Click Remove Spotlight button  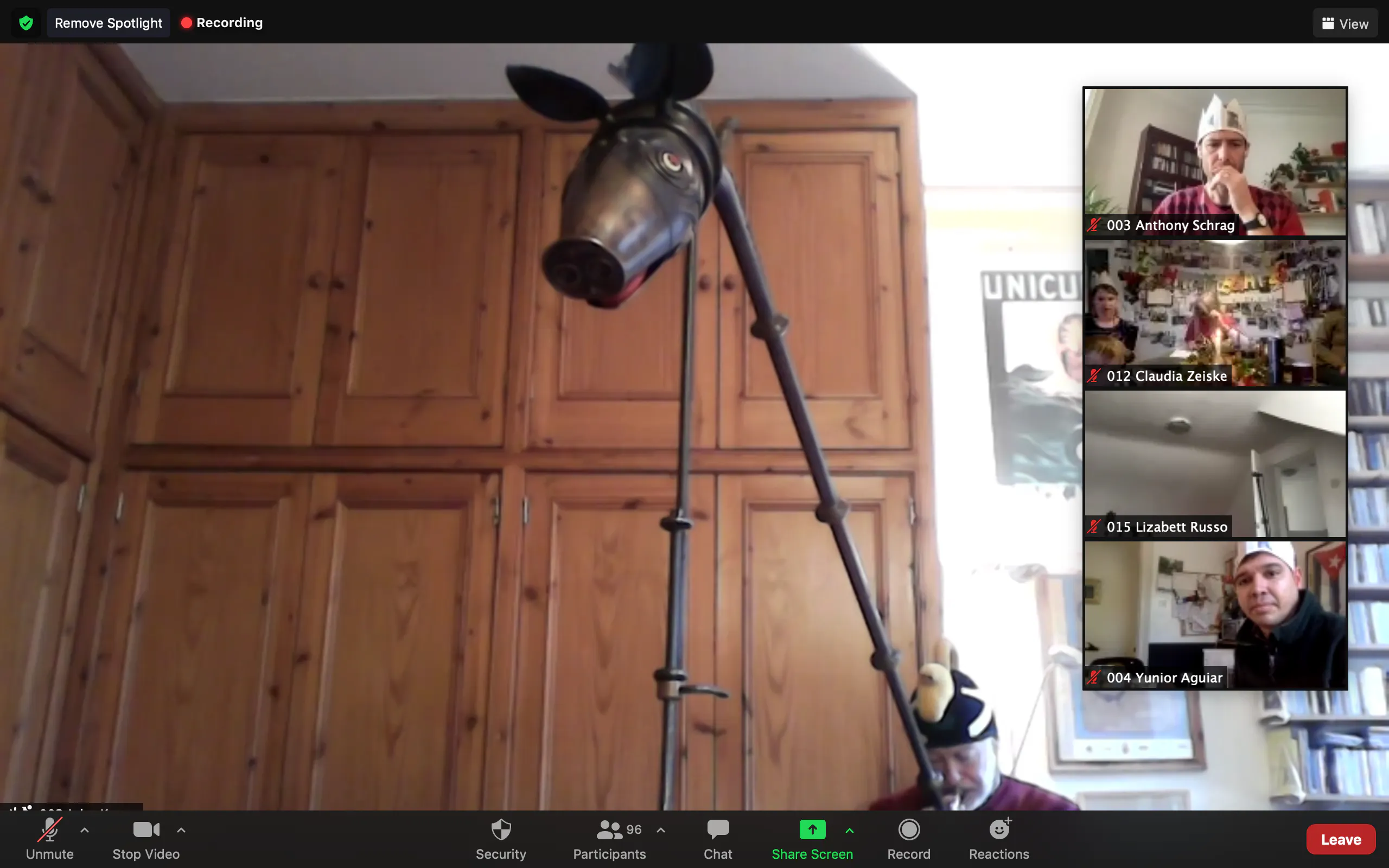click(x=108, y=23)
